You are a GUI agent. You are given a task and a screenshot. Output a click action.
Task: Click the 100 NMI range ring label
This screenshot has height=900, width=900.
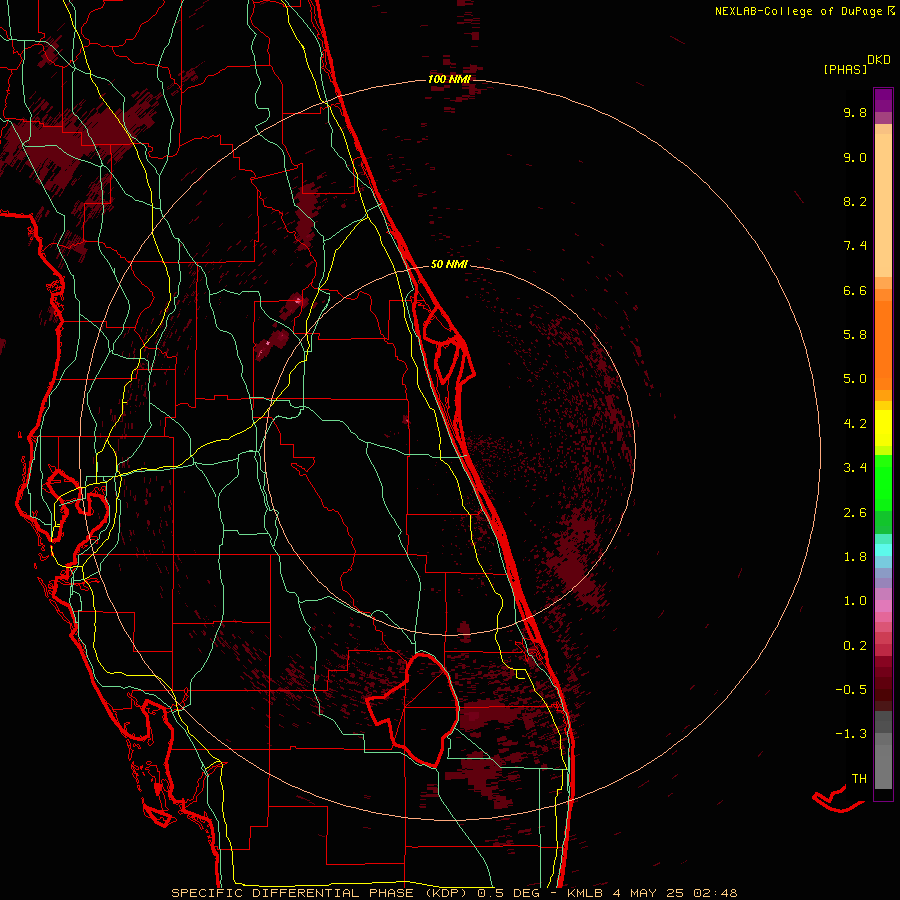449,79
